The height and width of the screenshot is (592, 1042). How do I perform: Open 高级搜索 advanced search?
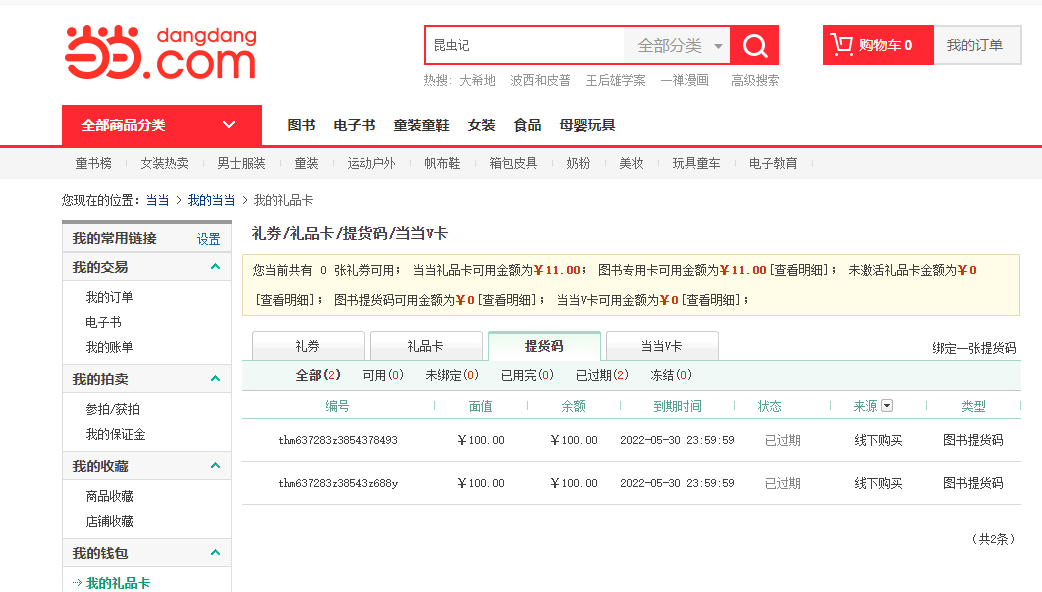click(755, 80)
